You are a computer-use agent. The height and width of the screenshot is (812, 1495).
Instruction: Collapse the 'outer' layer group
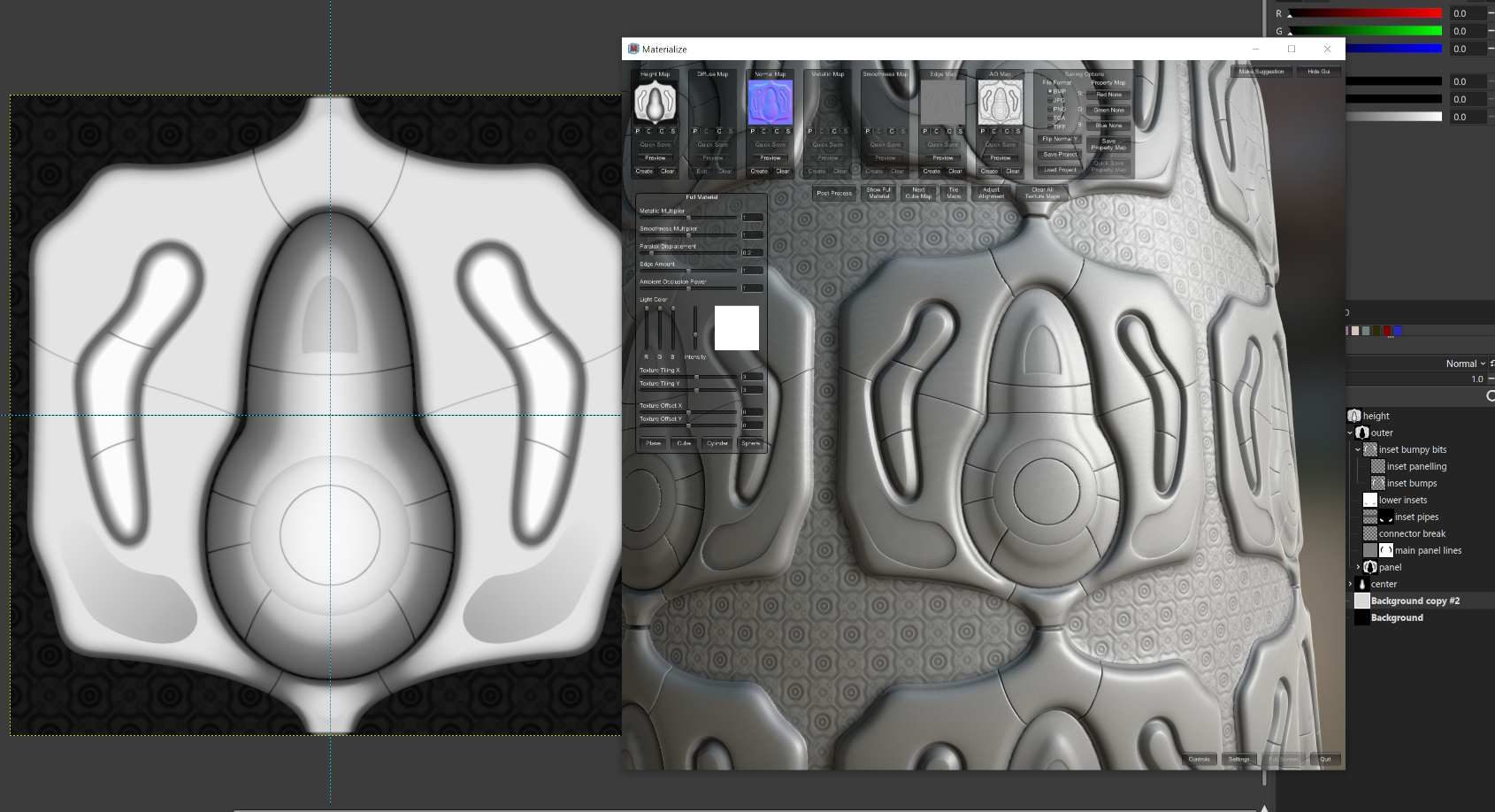tap(1350, 433)
